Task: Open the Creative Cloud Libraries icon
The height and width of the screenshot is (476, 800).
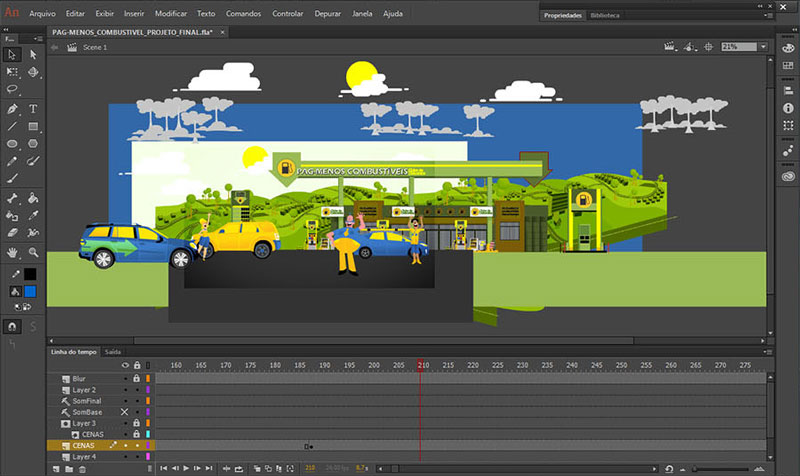Action: click(x=788, y=176)
